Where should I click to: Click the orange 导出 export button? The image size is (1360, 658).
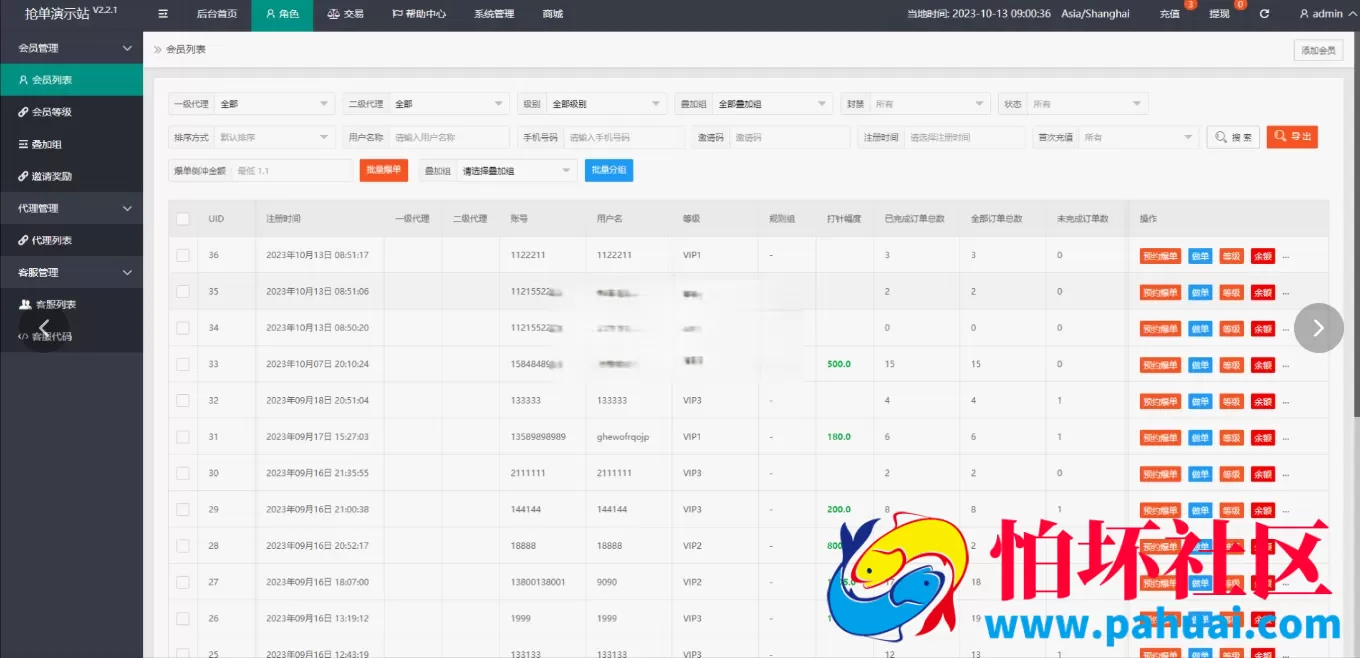(1292, 137)
